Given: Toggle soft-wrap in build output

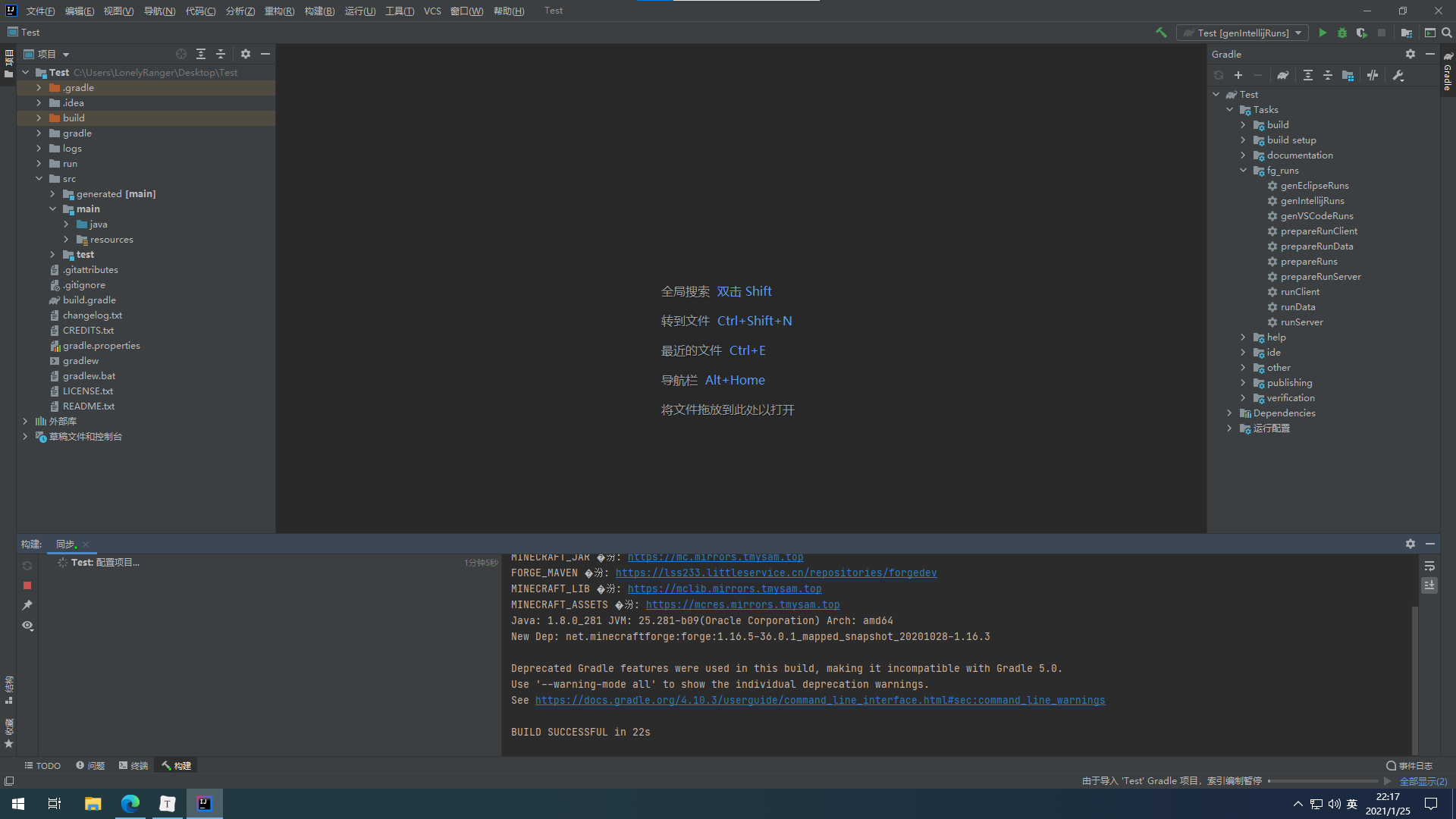Looking at the screenshot, I should [x=1429, y=566].
